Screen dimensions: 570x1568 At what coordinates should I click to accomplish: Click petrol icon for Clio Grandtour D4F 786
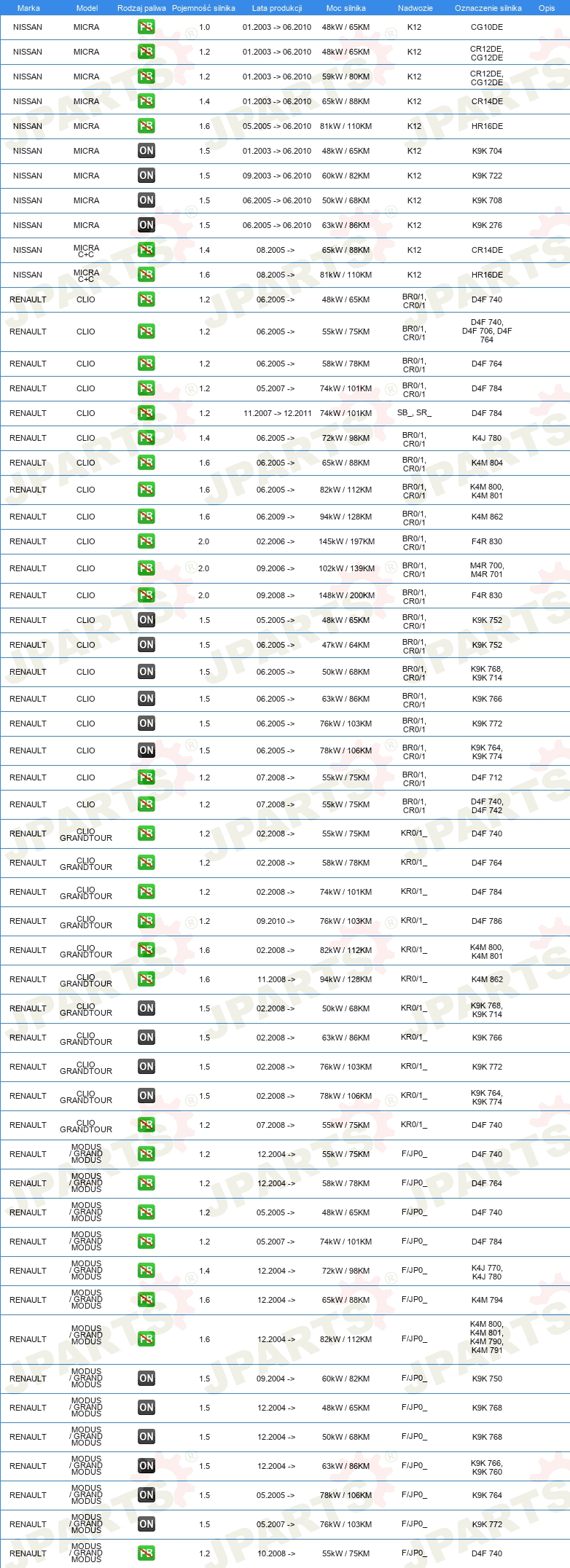click(x=146, y=921)
